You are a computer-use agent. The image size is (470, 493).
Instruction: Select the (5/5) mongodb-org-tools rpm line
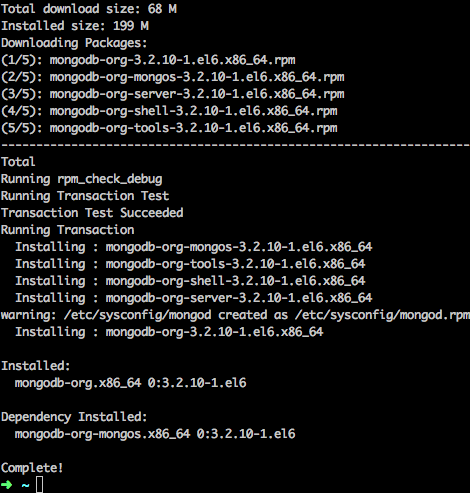coord(169,128)
